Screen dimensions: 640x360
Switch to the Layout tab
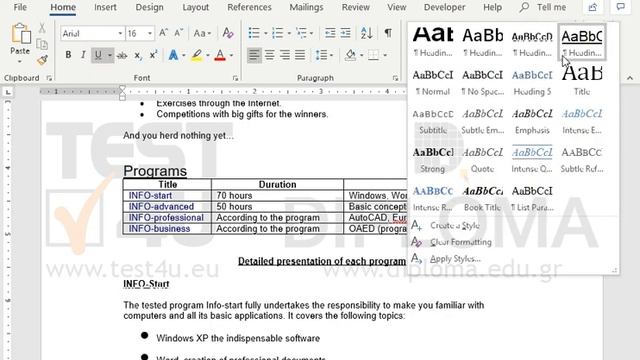point(196,7)
